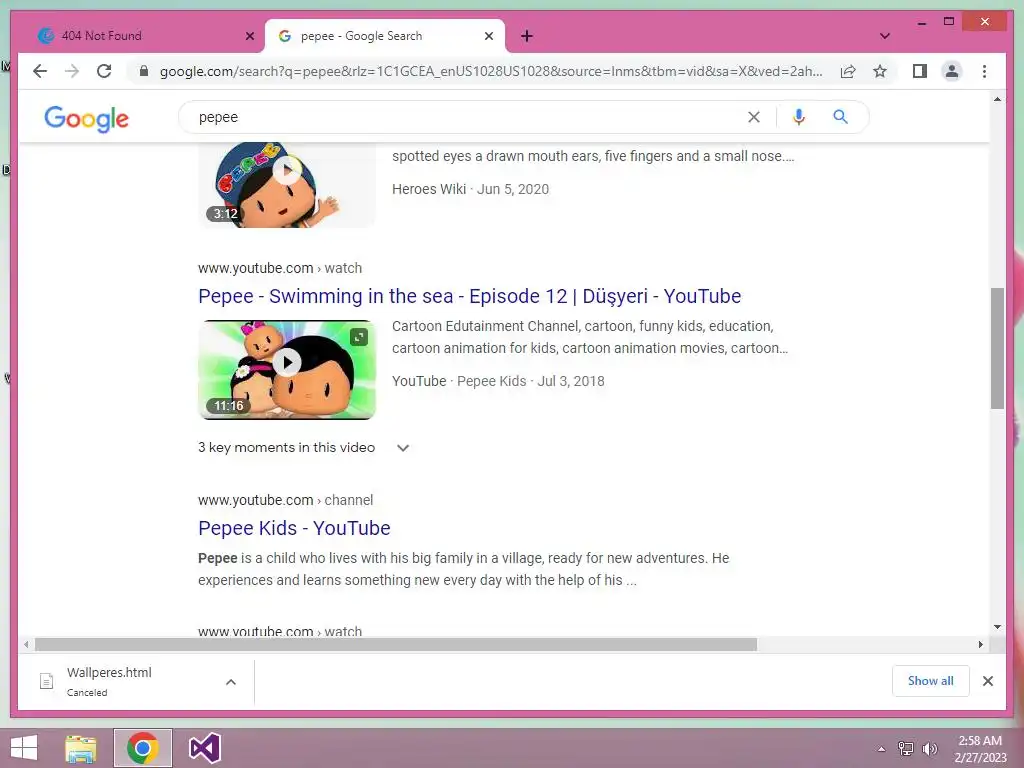1024x768 pixels.
Task: Open Chrome side panel
Action: (x=920, y=71)
